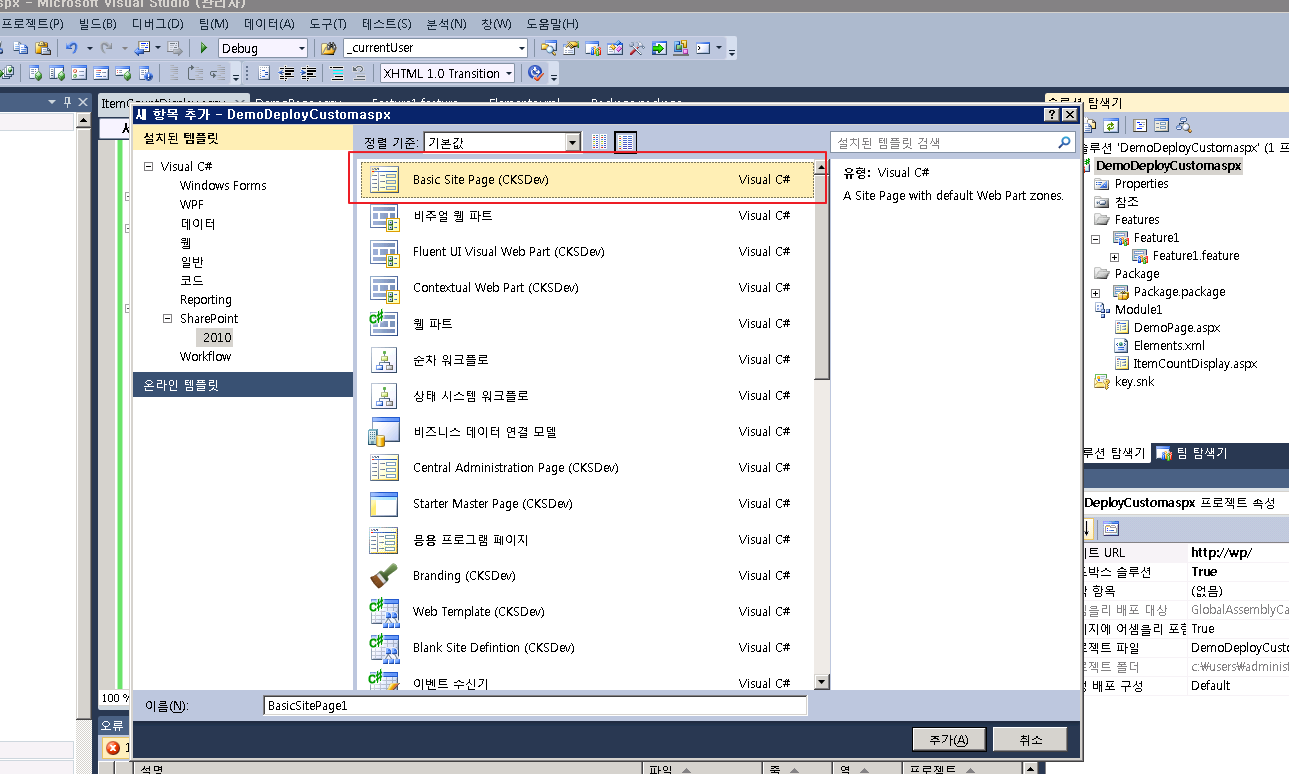Screen dimensions: 1289x774
Task: Collapse the Visual C# tree node
Action: tap(149, 167)
